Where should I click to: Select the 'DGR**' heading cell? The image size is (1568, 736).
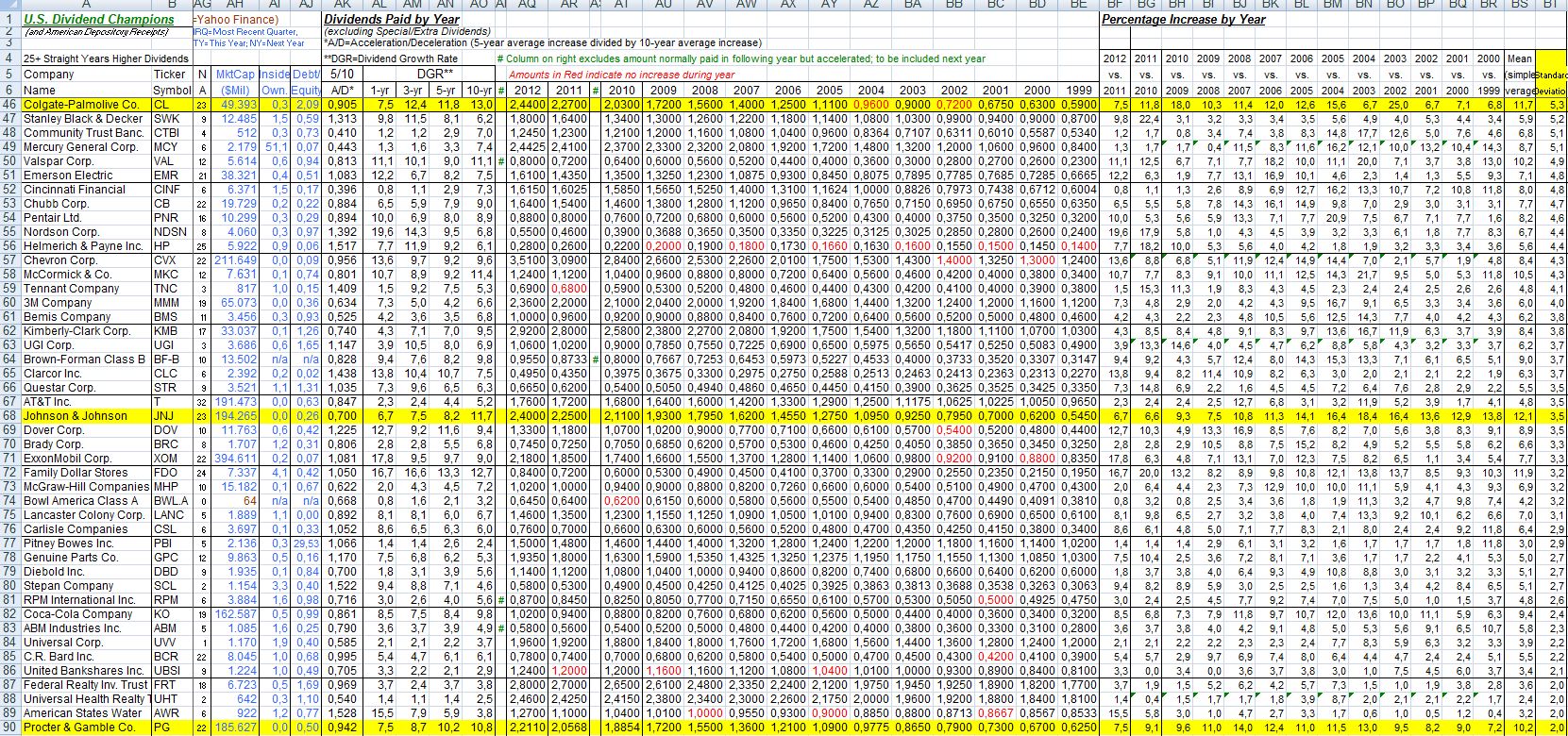[435, 74]
